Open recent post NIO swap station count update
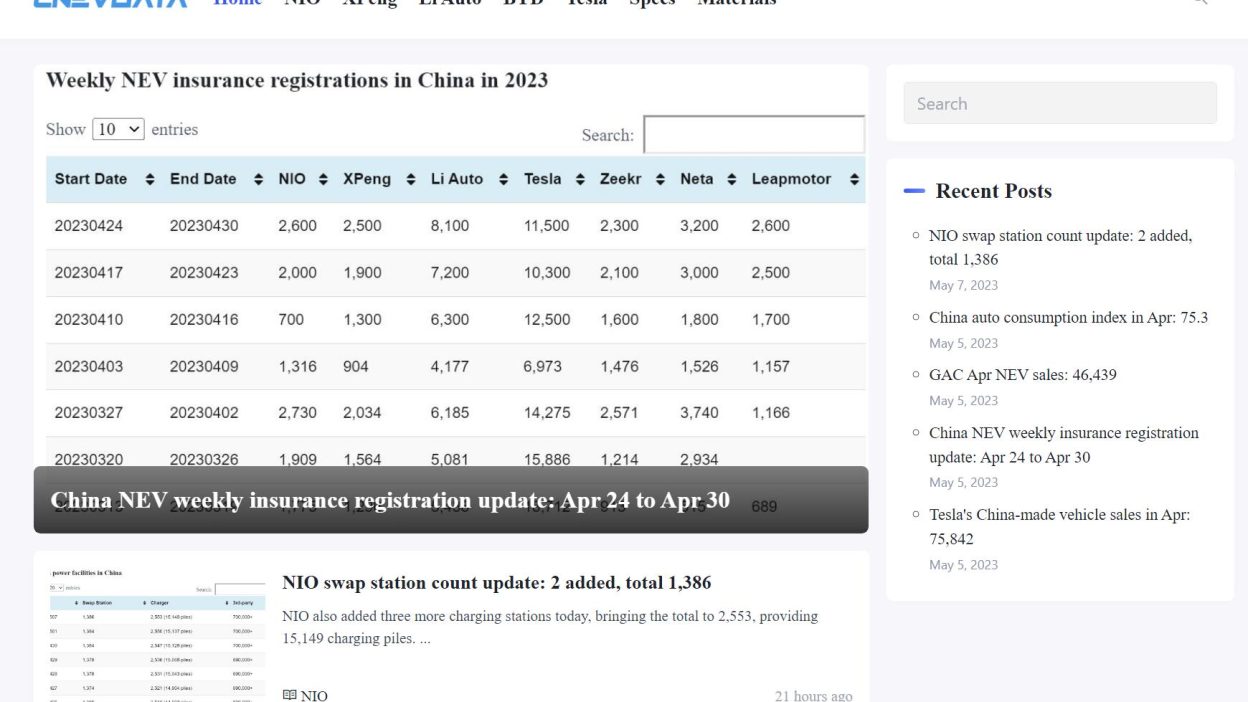 point(1060,247)
